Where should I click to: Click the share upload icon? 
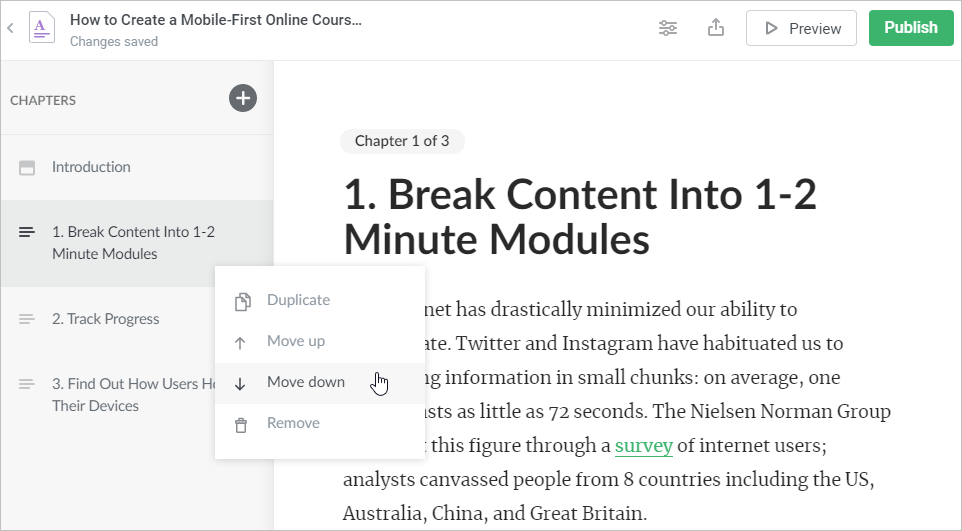point(715,28)
